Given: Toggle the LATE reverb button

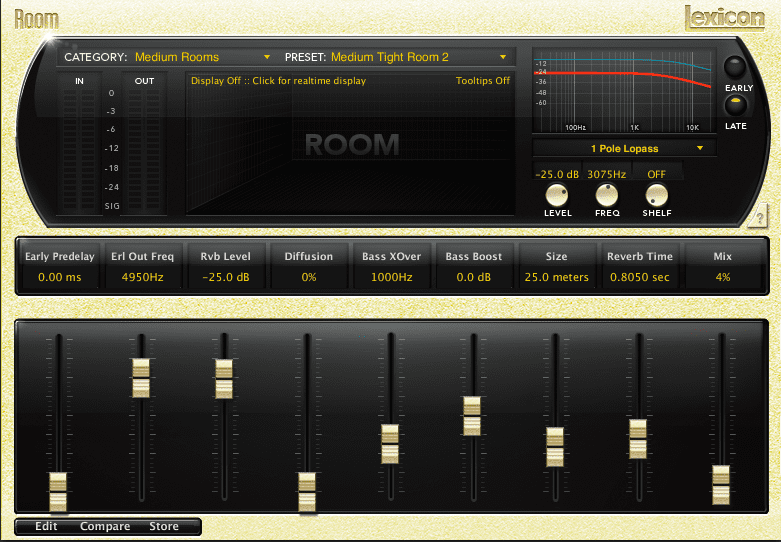Looking at the screenshot, I should click(735, 105).
